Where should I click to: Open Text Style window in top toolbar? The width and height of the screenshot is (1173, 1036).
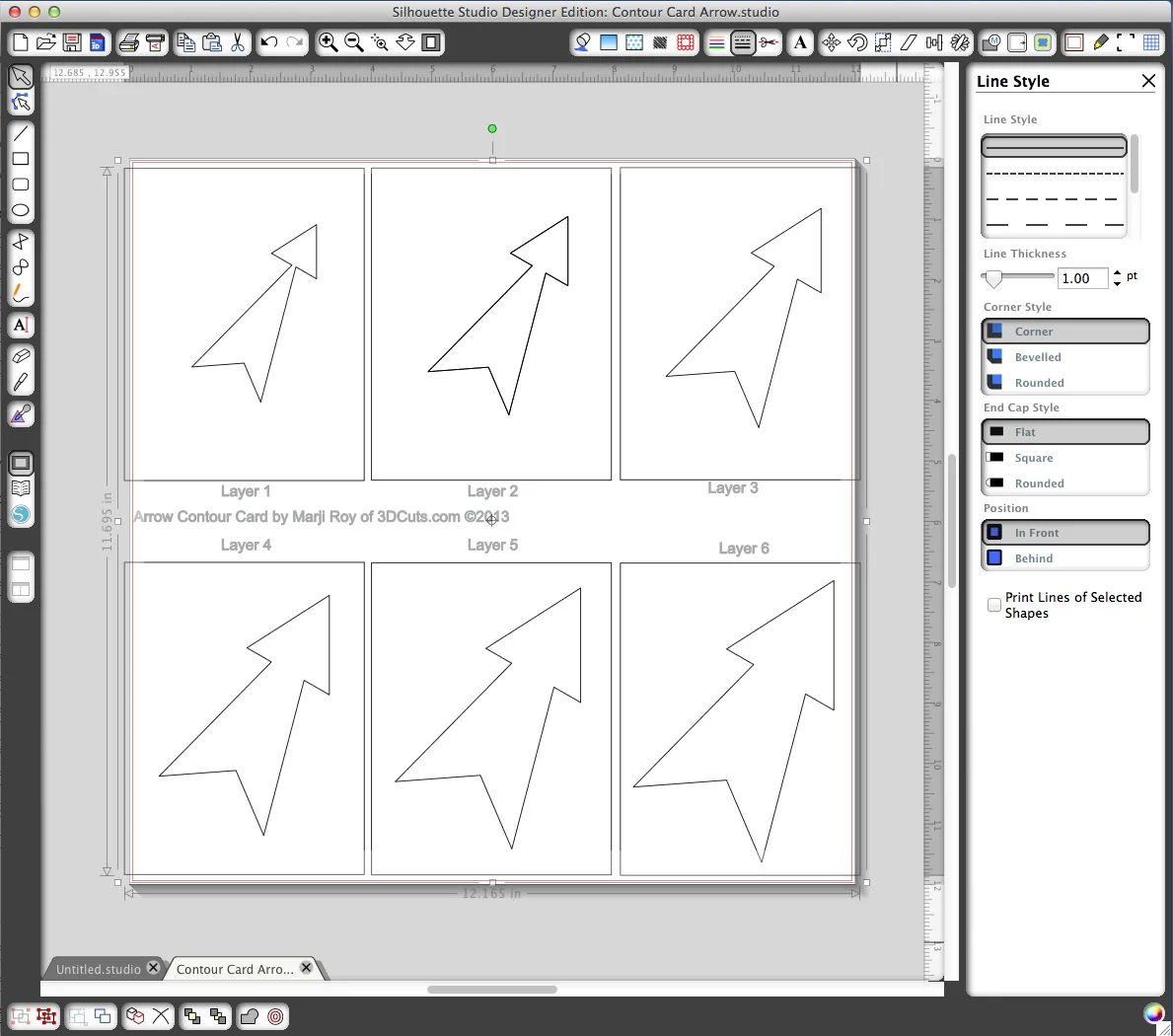[800, 42]
